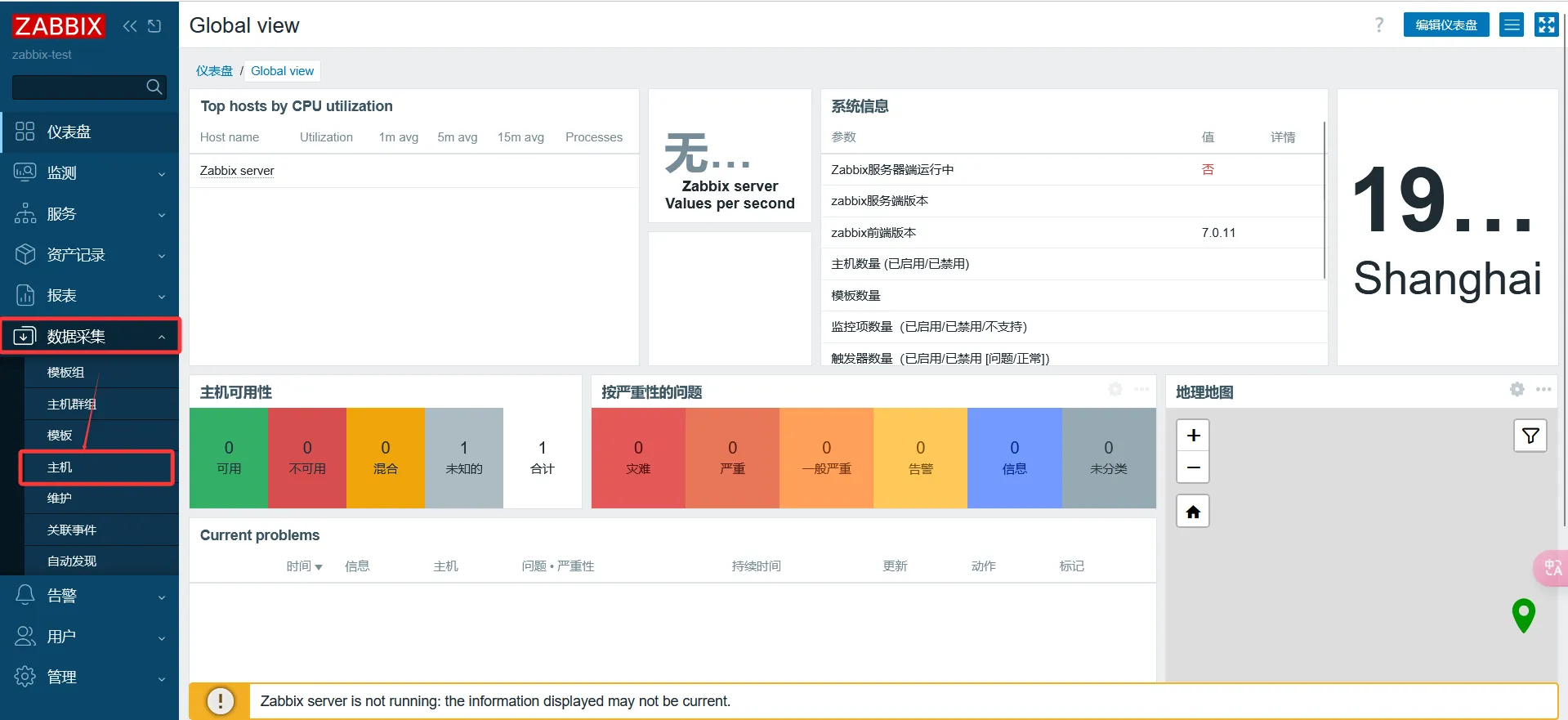Expand the 用户 menu
1568x720 pixels.
click(90, 636)
